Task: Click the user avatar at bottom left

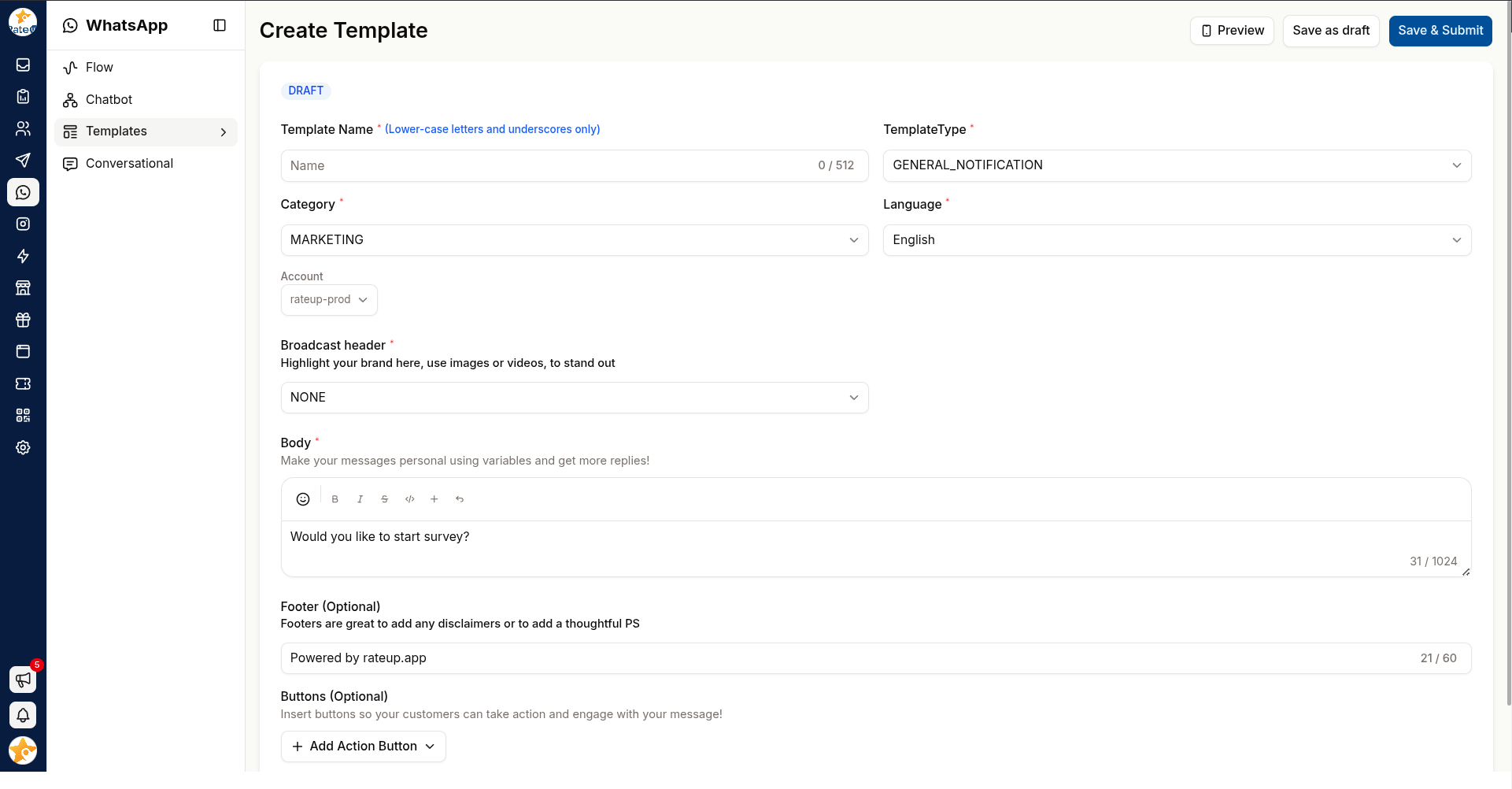Action: 23,750
